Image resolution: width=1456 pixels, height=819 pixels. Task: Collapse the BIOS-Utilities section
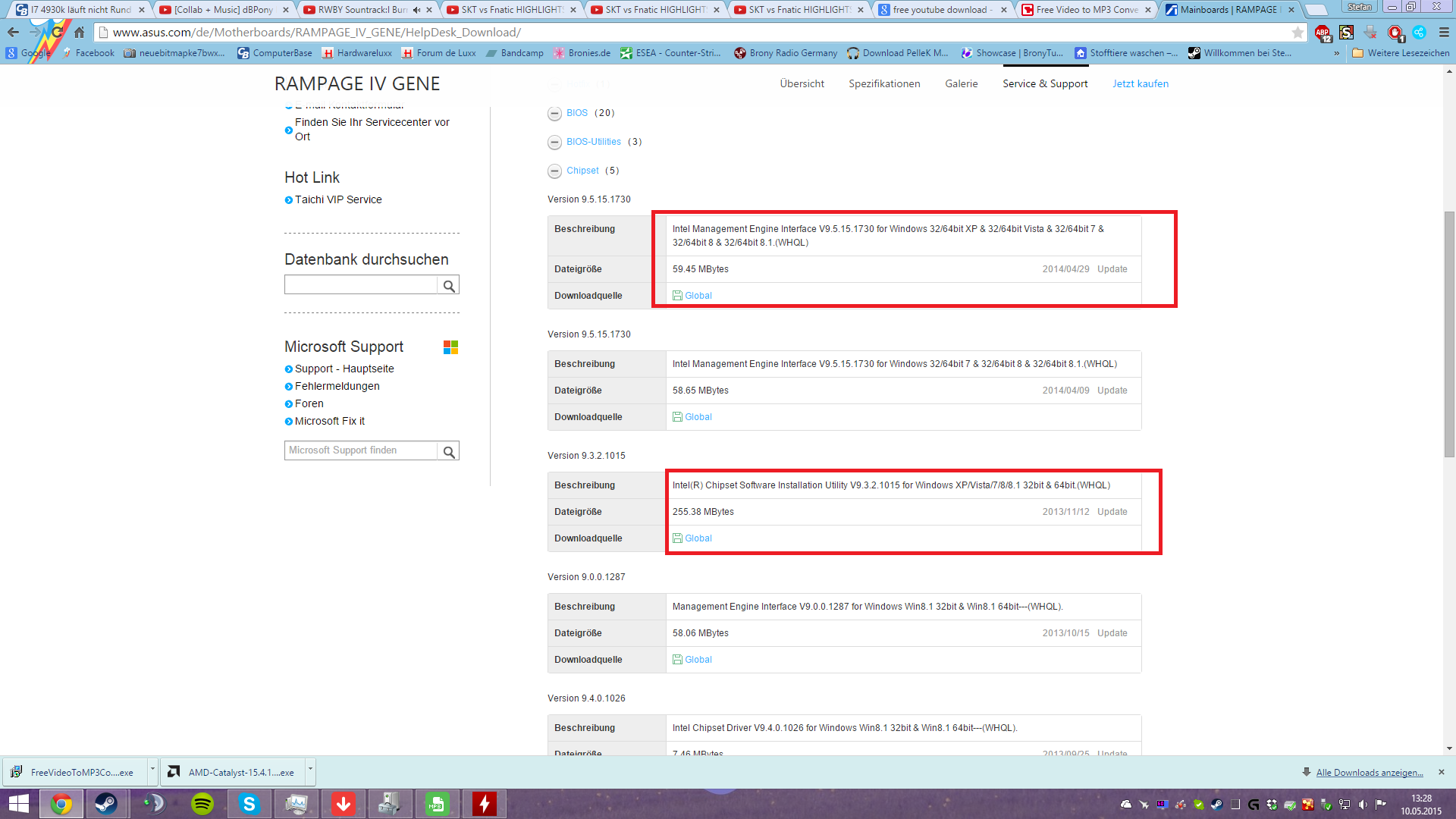[x=554, y=143]
